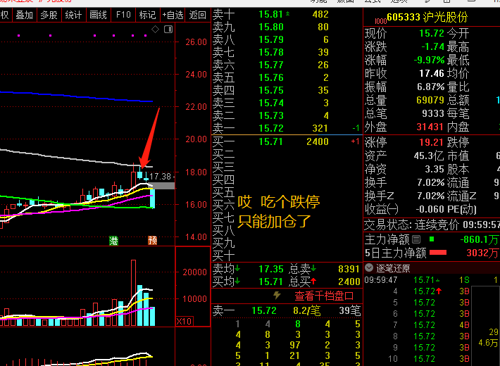Image resolution: width=500 pixels, height=366 pixels.
Task: Click the 资产 value 45.3亿
Action: [x=429, y=156]
